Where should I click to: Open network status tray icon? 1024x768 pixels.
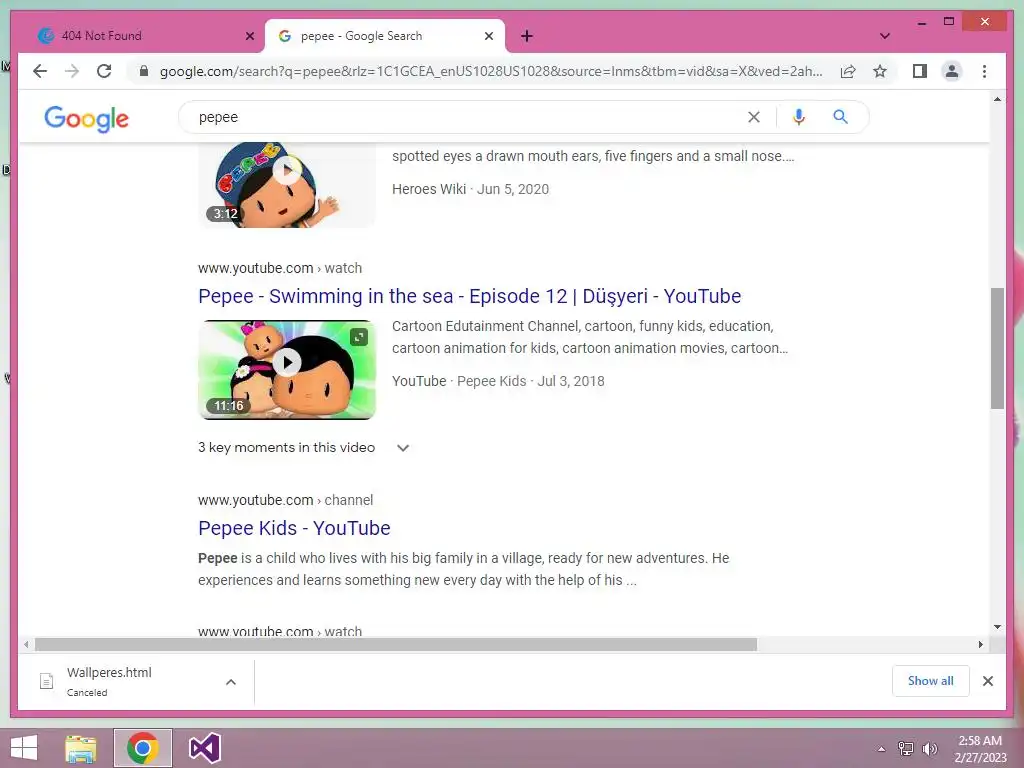(x=906, y=749)
